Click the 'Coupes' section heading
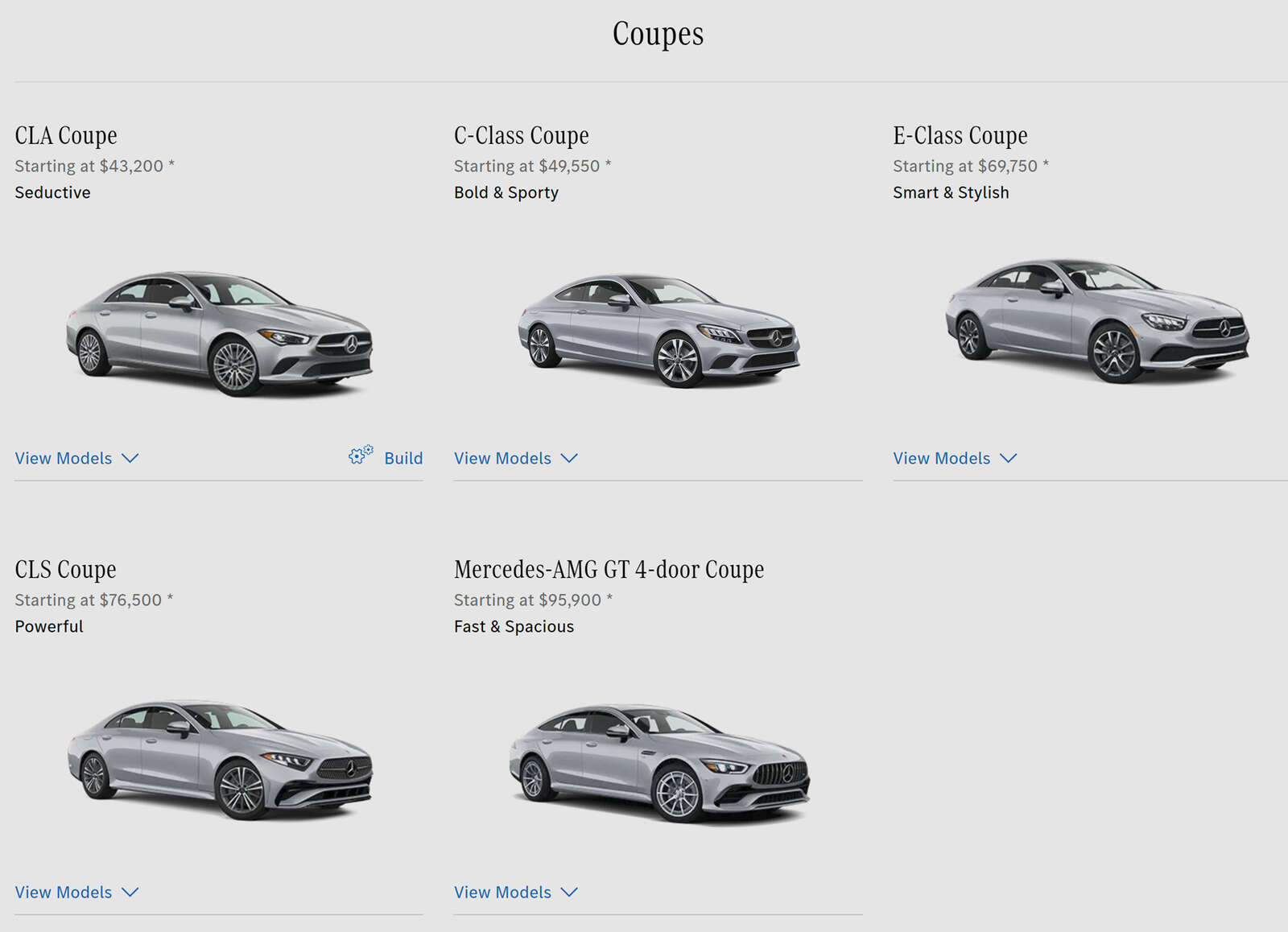This screenshot has width=1288, height=932. pyautogui.click(x=658, y=34)
